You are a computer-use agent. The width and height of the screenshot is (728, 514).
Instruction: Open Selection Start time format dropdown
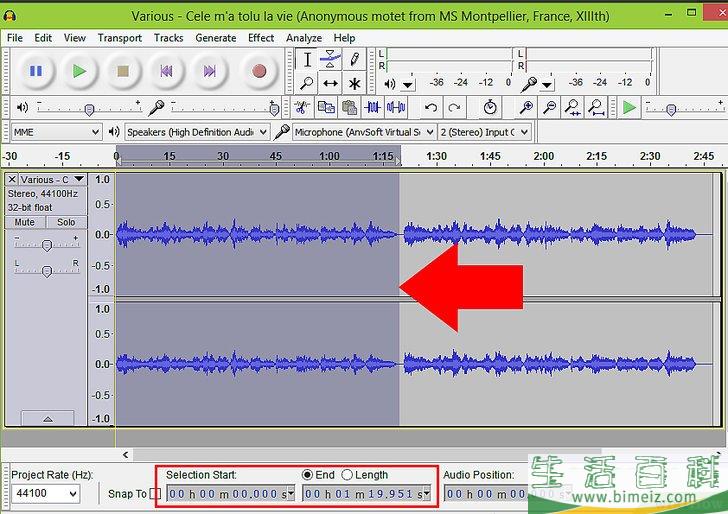coord(291,494)
